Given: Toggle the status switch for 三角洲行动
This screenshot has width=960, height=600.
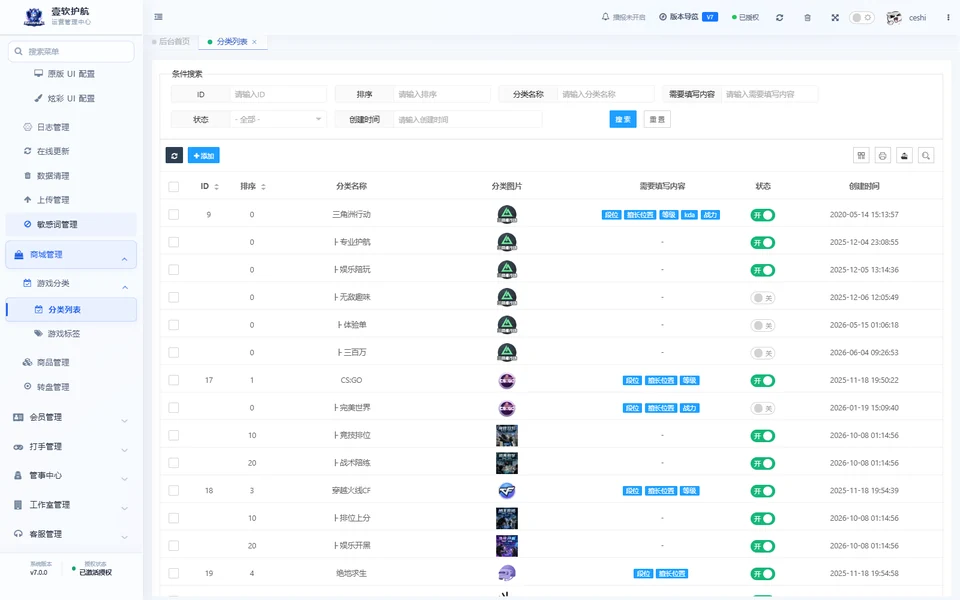Looking at the screenshot, I should (763, 215).
